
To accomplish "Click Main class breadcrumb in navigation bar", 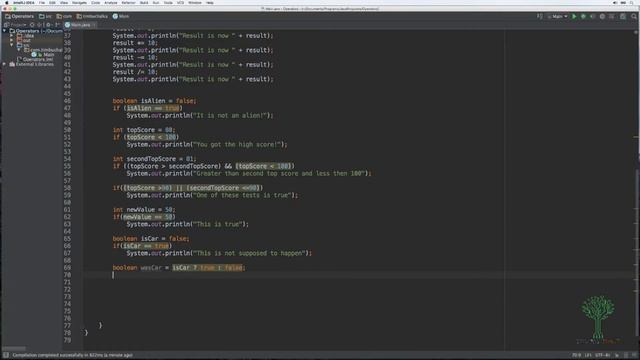I will pyautogui.click(x=121, y=16).
